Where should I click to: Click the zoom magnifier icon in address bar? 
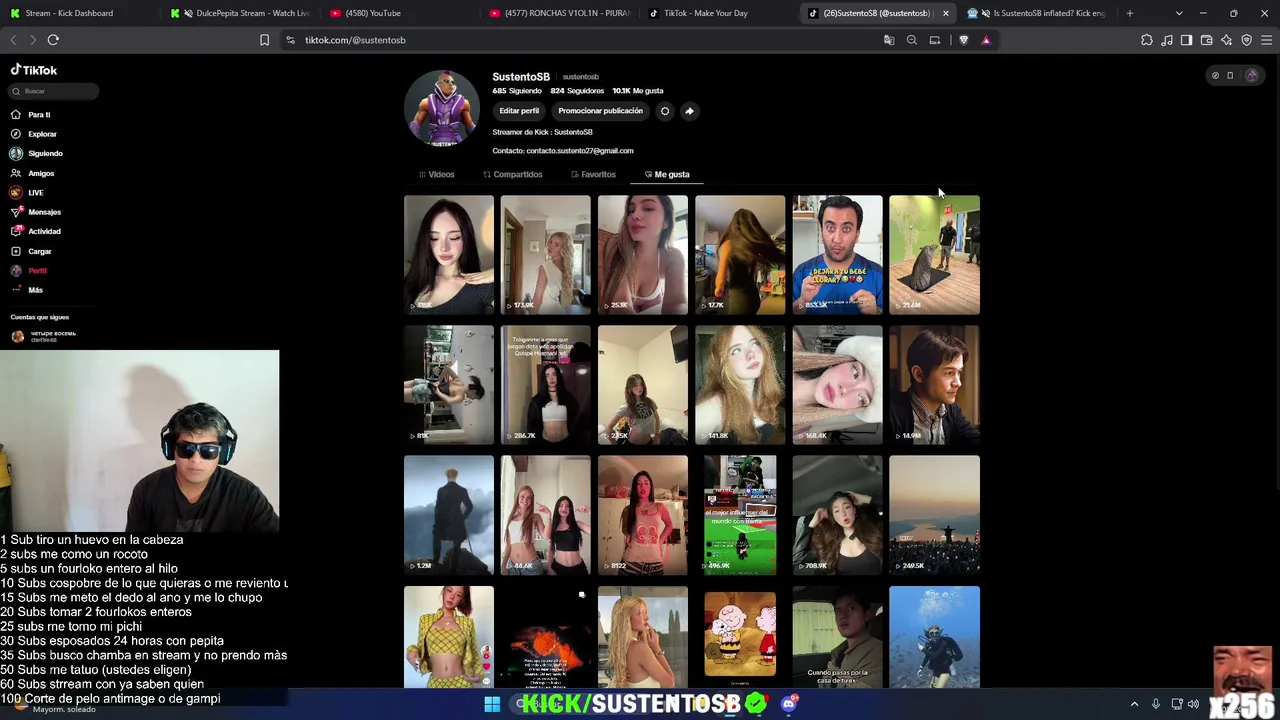point(912,40)
